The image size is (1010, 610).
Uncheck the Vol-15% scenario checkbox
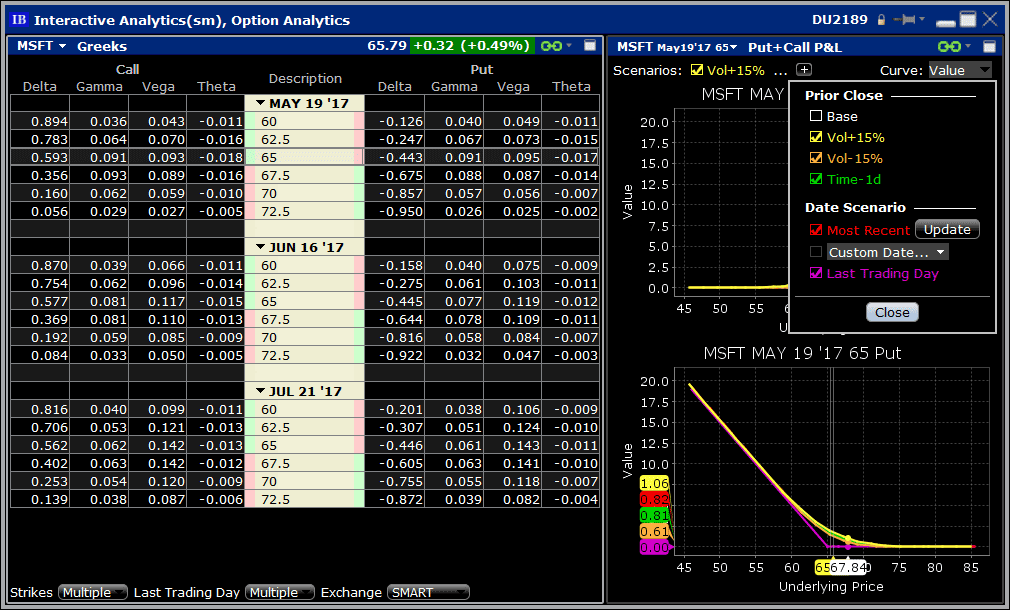(816, 158)
